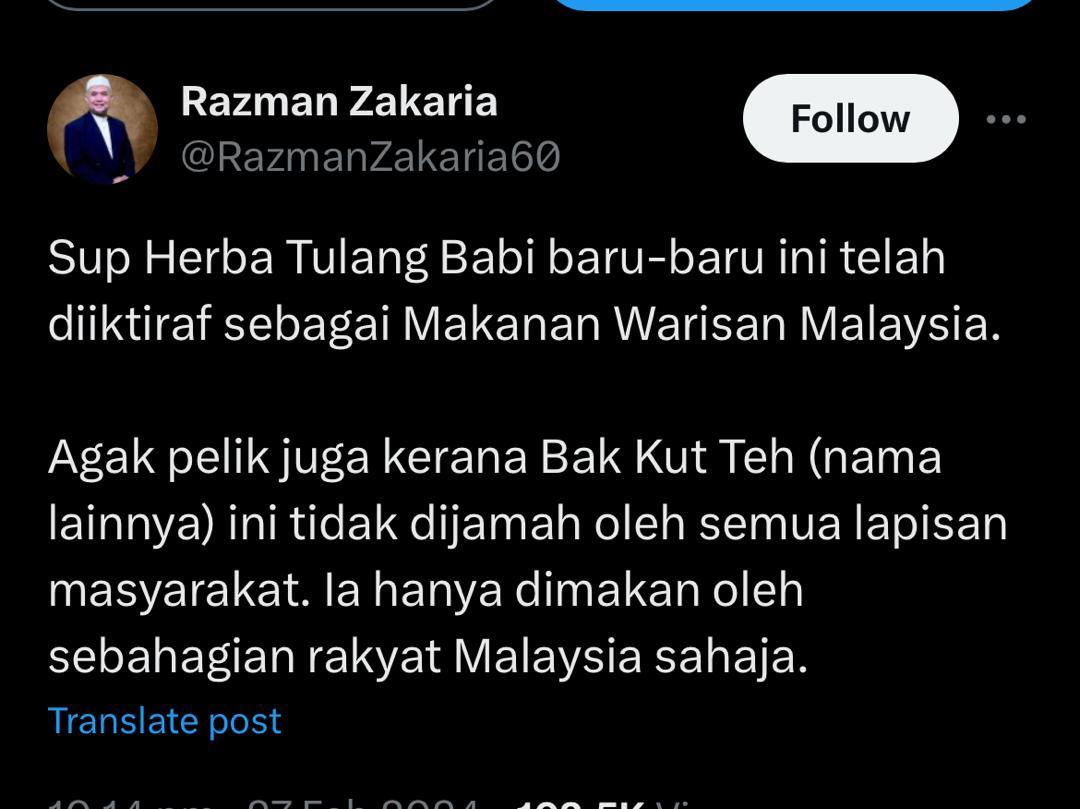Open the Razman Zakaria display name link
1080x809 pixels.
[339, 101]
